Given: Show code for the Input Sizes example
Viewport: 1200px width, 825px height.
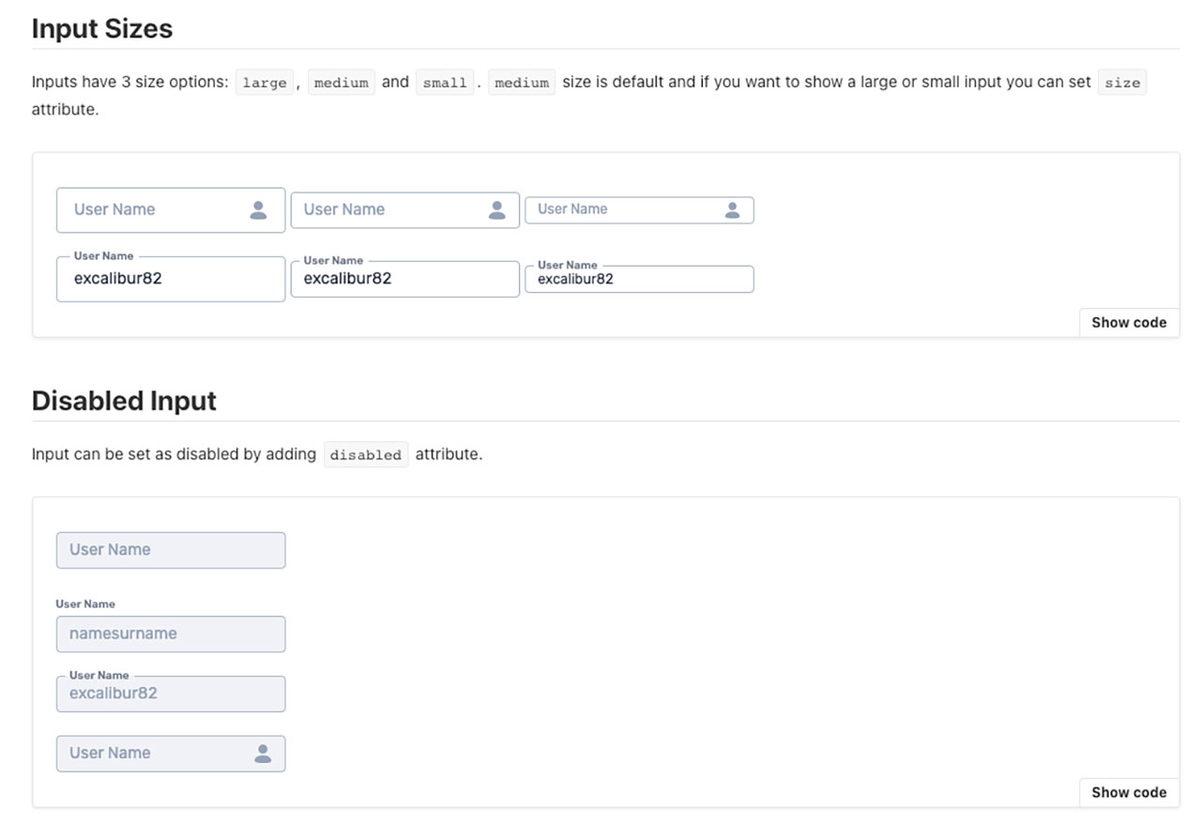Looking at the screenshot, I should coord(1128,322).
